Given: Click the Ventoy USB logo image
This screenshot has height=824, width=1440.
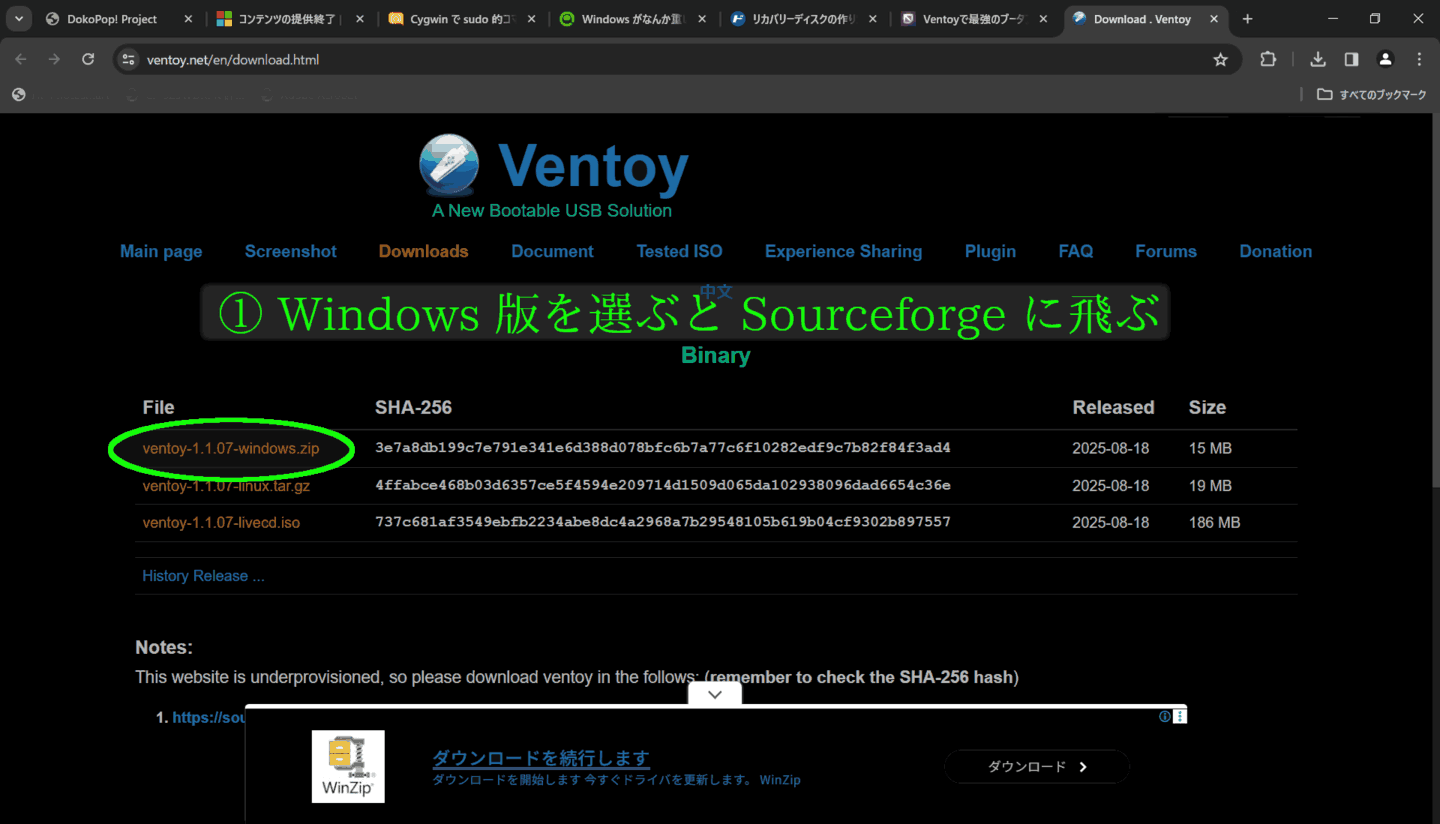Looking at the screenshot, I should coord(449,165).
